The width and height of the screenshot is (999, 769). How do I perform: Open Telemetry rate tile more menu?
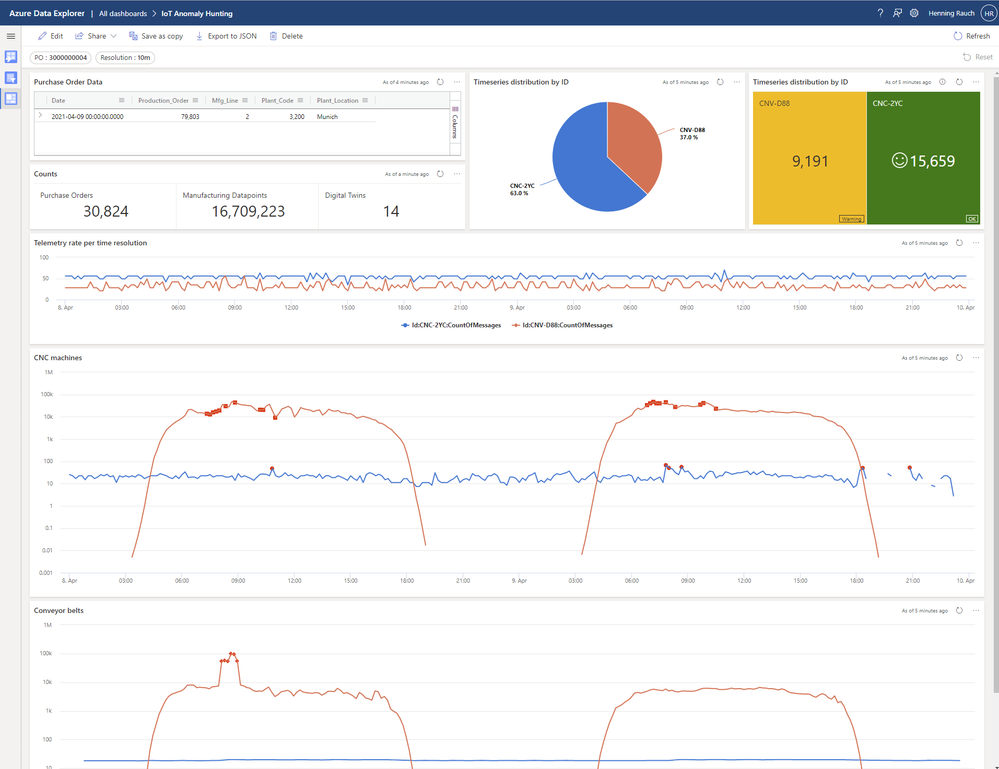(x=975, y=243)
